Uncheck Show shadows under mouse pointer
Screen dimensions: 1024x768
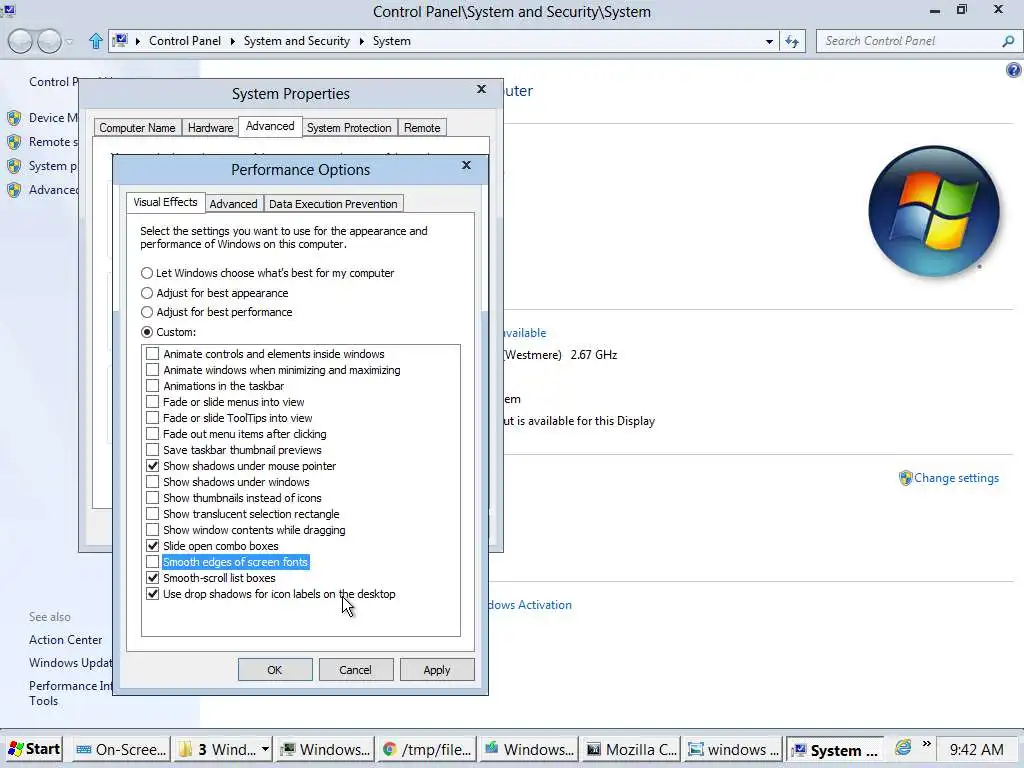tap(152, 466)
